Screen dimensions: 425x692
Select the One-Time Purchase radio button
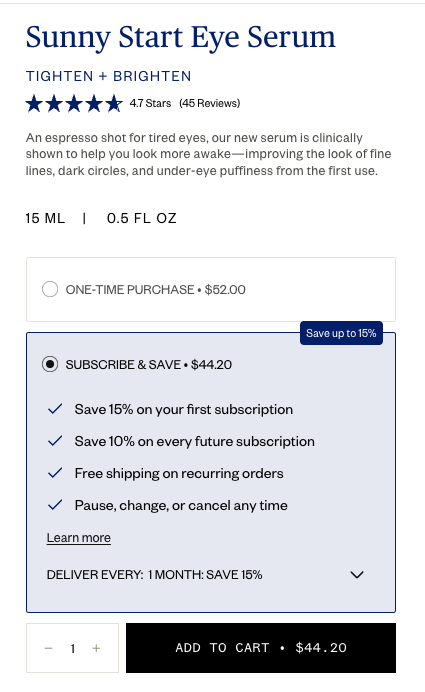(50, 290)
